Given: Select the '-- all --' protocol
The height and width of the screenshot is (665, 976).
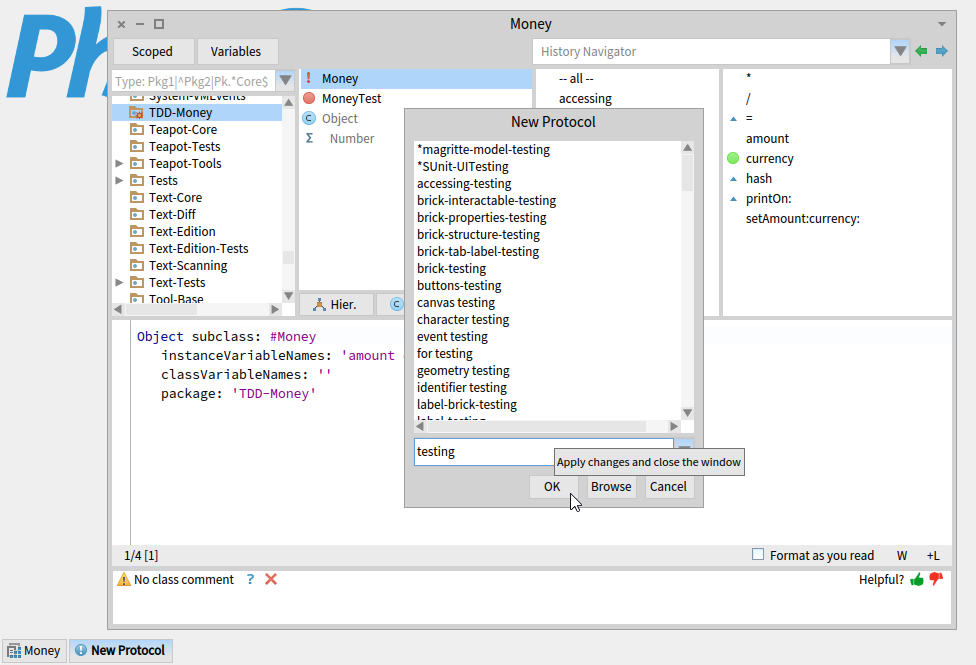Looking at the screenshot, I should coord(576,78).
